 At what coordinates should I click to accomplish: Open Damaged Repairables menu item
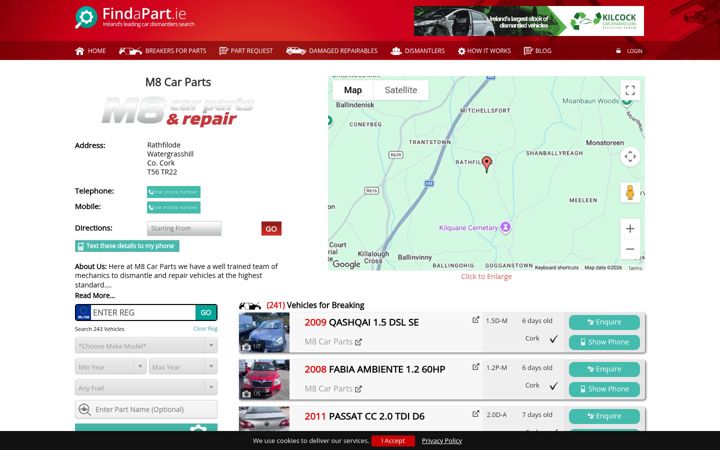pos(332,51)
